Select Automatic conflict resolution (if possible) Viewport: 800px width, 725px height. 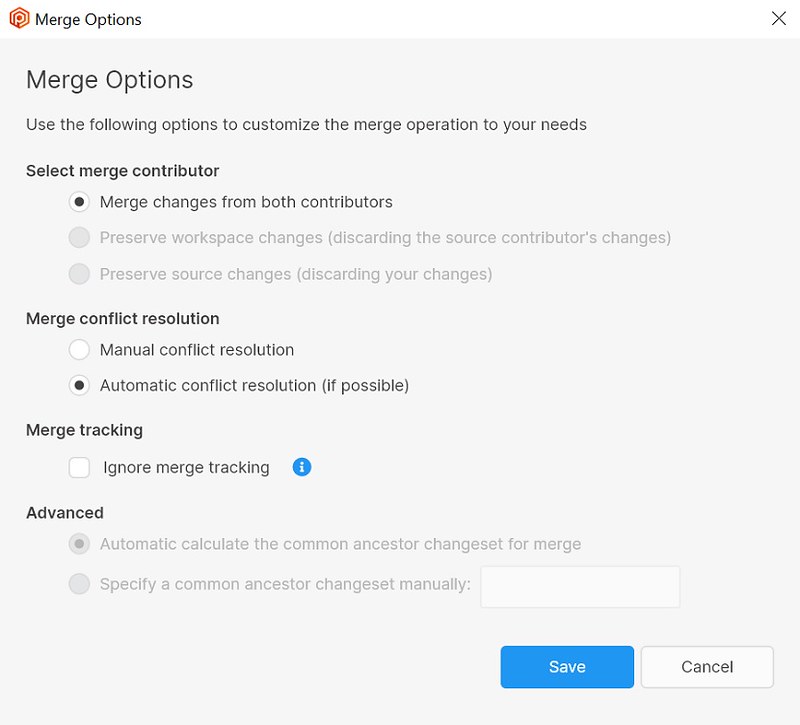point(79,385)
